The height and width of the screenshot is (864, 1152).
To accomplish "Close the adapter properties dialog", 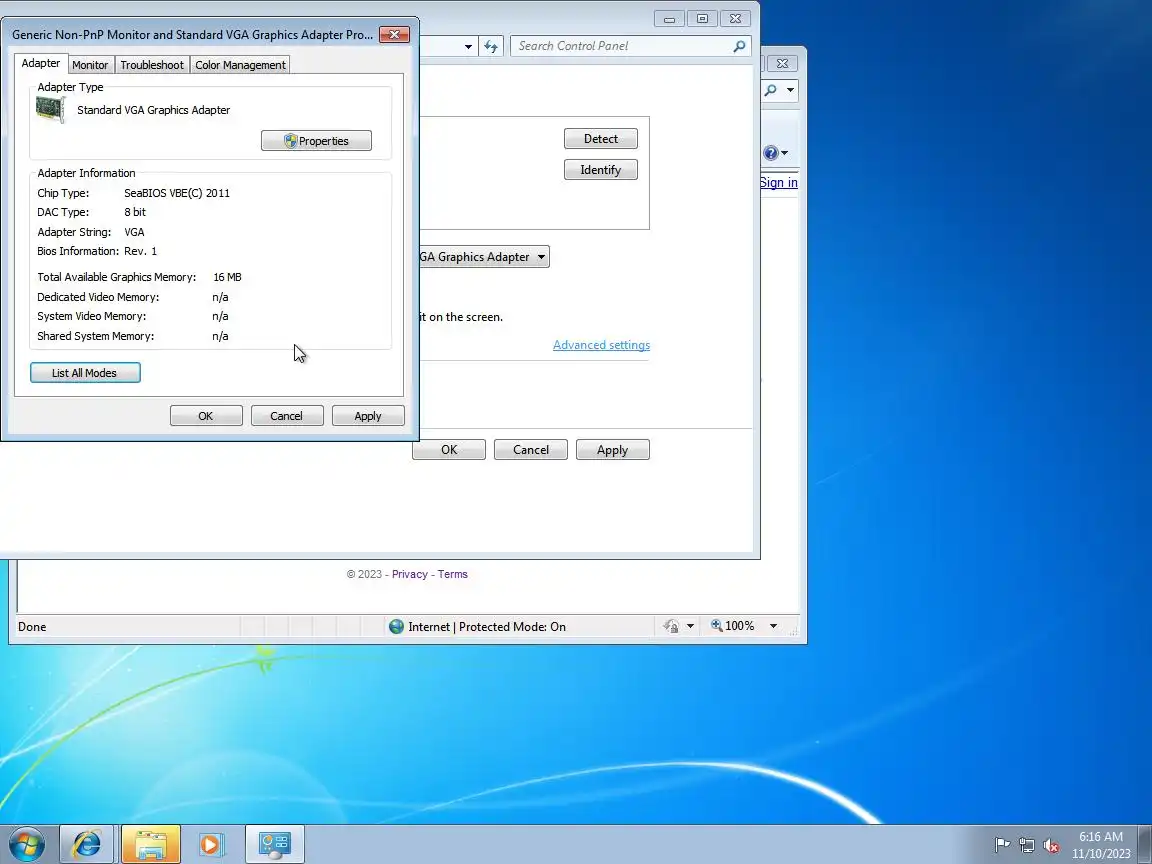I will pos(395,35).
